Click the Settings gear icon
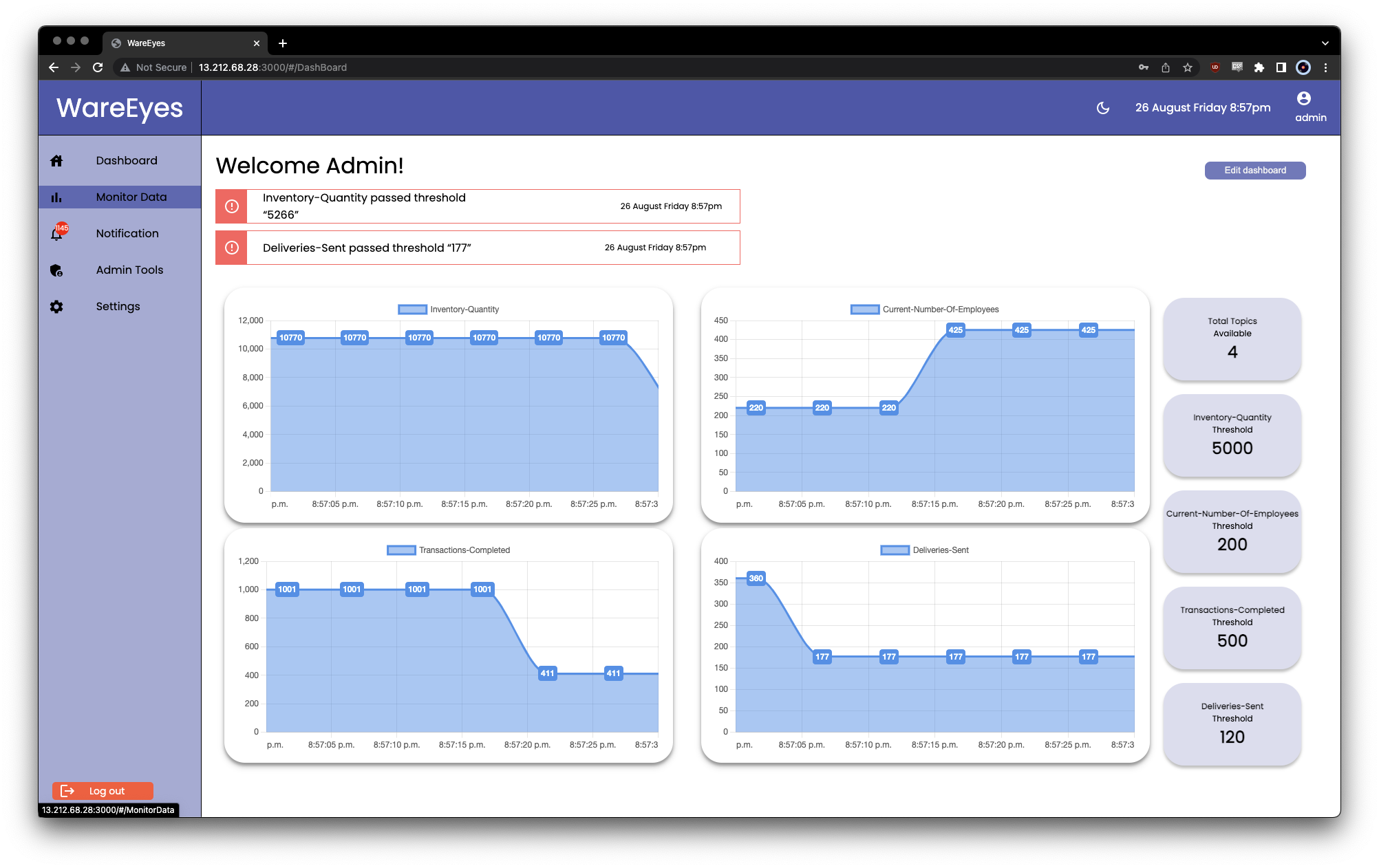Viewport: 1379px width, 868px height. (56, 307)
